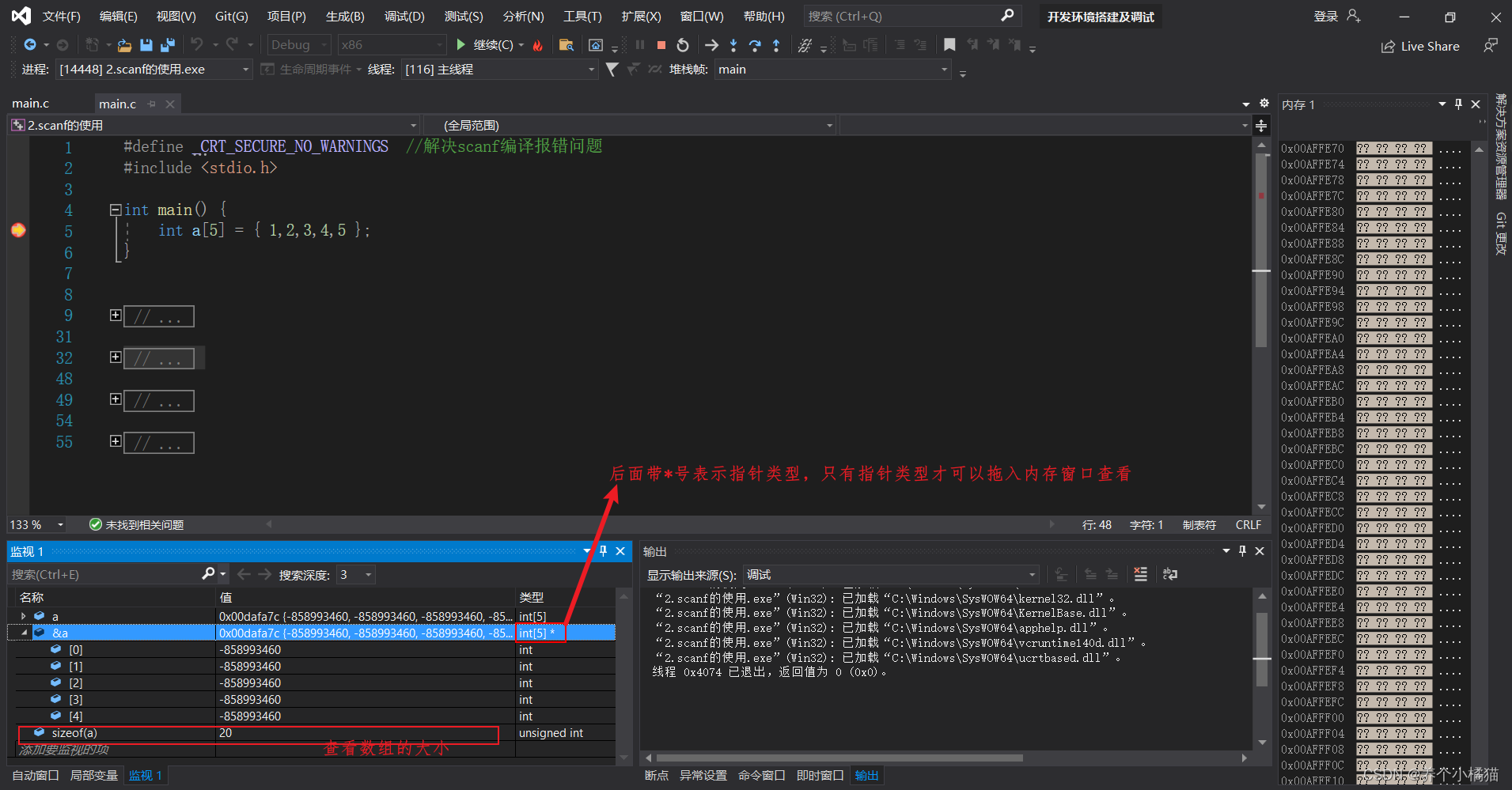Image resolution: width=1512 pixels, height=790 pixels.
Task: Switch to the 即时窗口 tab
Action: coord(820,776)
